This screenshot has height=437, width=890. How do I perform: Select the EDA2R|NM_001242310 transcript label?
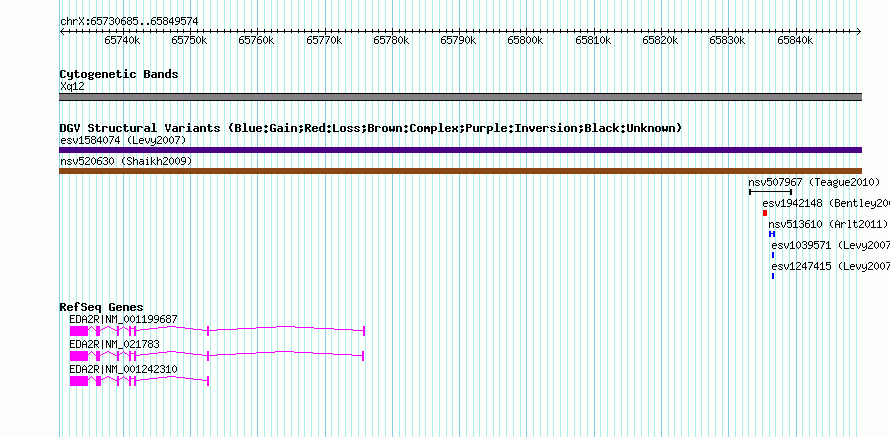123,369
